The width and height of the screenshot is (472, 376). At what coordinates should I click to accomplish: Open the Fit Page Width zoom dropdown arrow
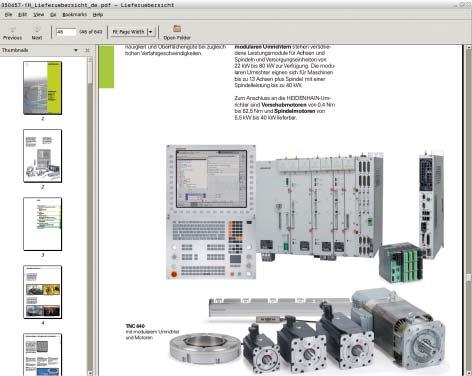(150, 32)
